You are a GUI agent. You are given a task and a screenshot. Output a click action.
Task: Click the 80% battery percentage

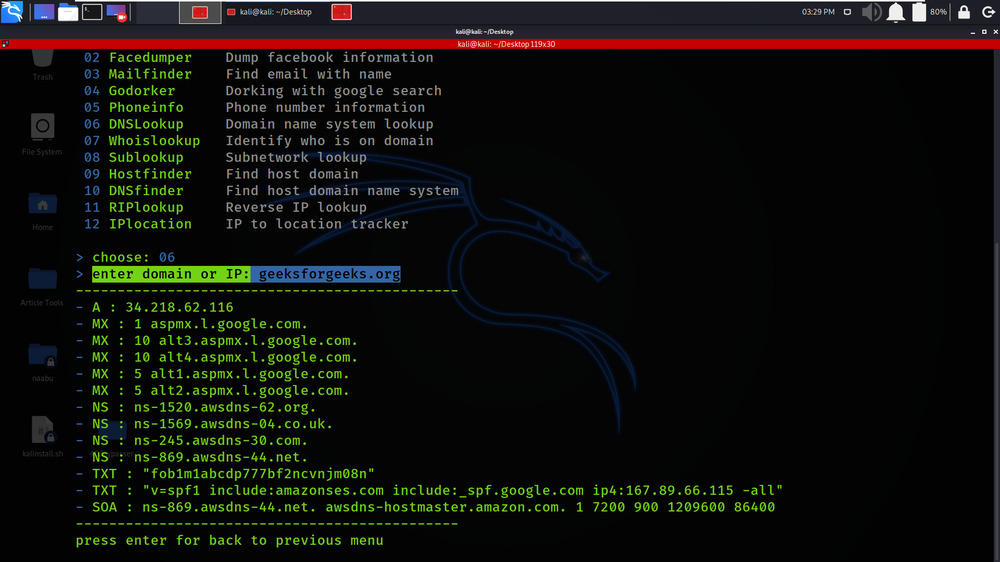[938, 12]
